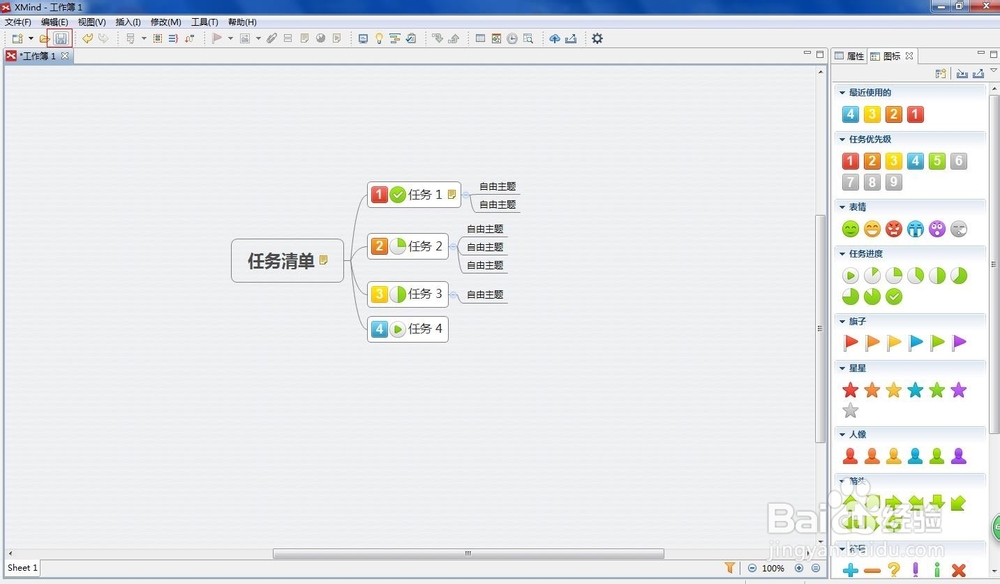Click the Open folder toolbar icon
Screen dimensions: 1000x584
coord(44,39)
